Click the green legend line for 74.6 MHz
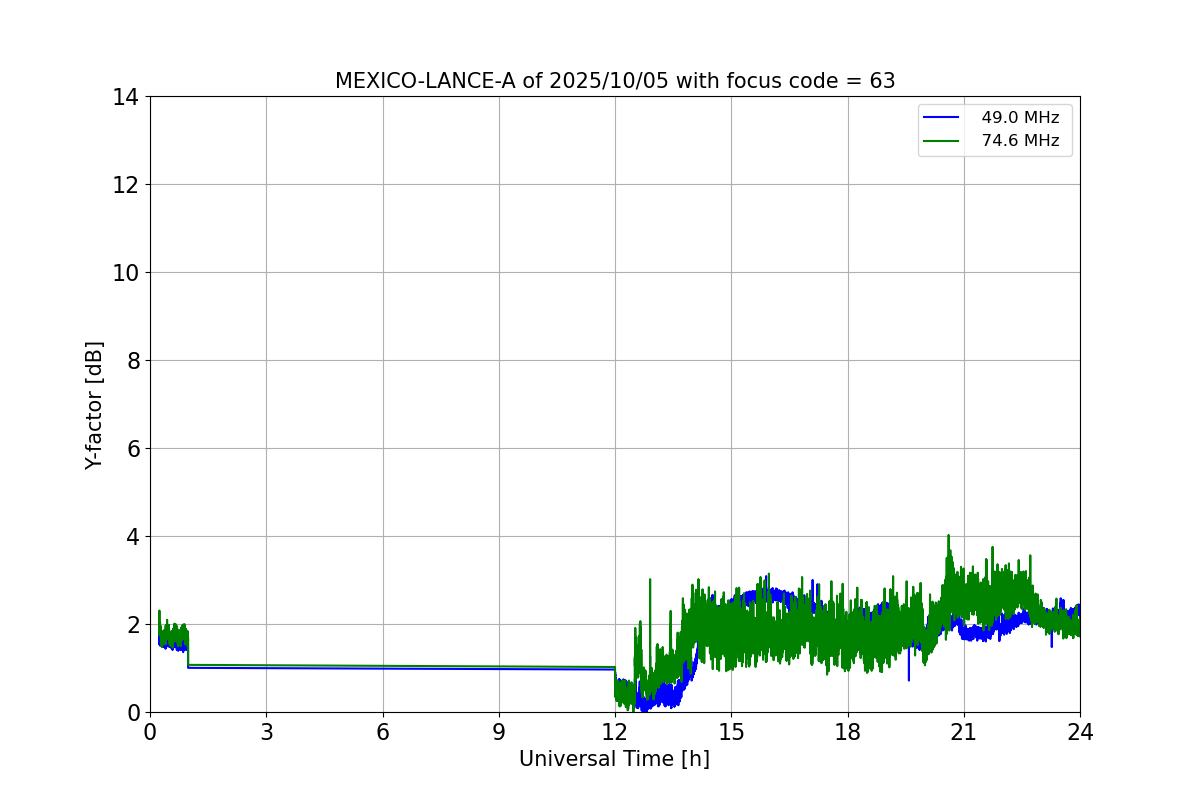 [942, 141]
